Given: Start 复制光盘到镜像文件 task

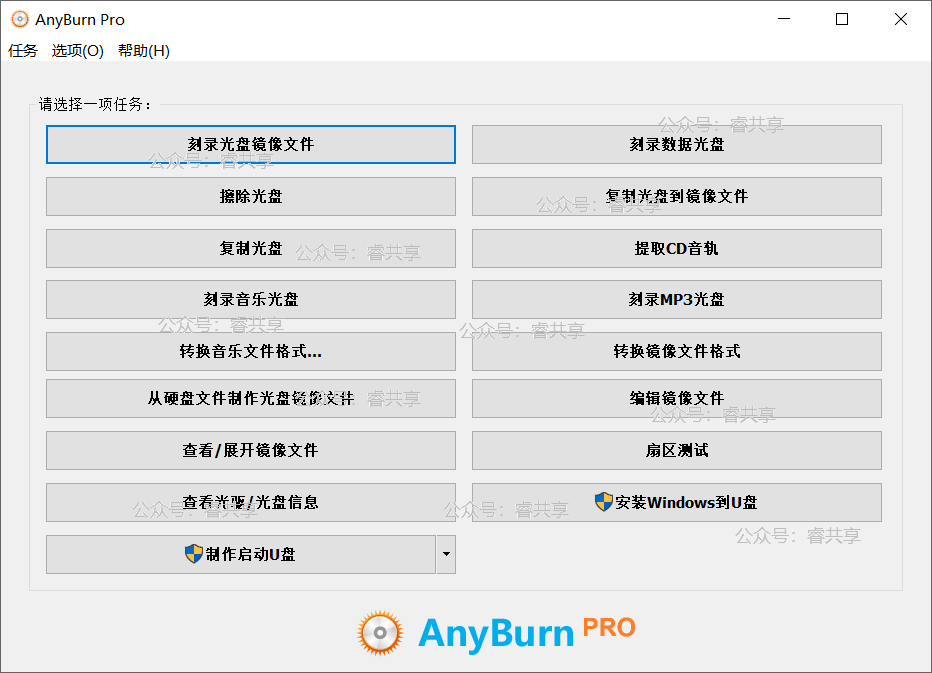Looking at the screenshot, I should [677, 196].
